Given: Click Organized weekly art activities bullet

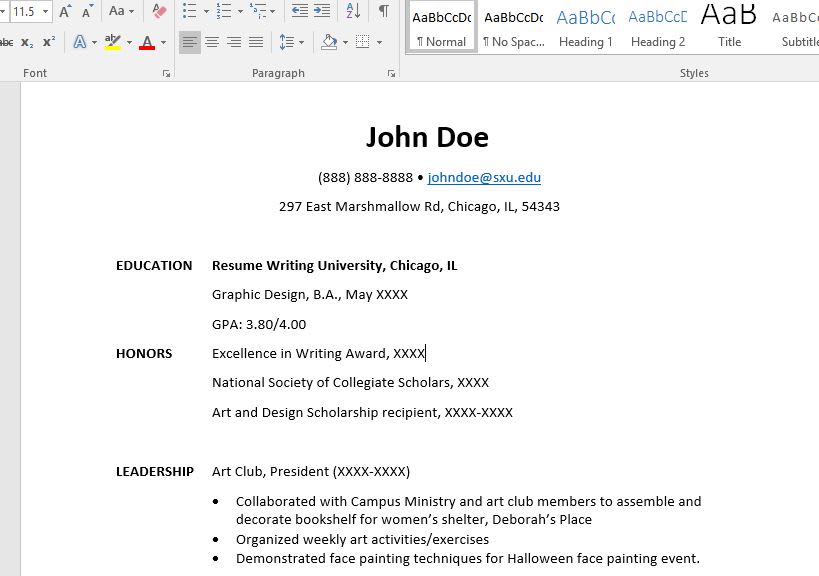Looking at the screenshot, I should pyautogui.click(x=362, y=539).
